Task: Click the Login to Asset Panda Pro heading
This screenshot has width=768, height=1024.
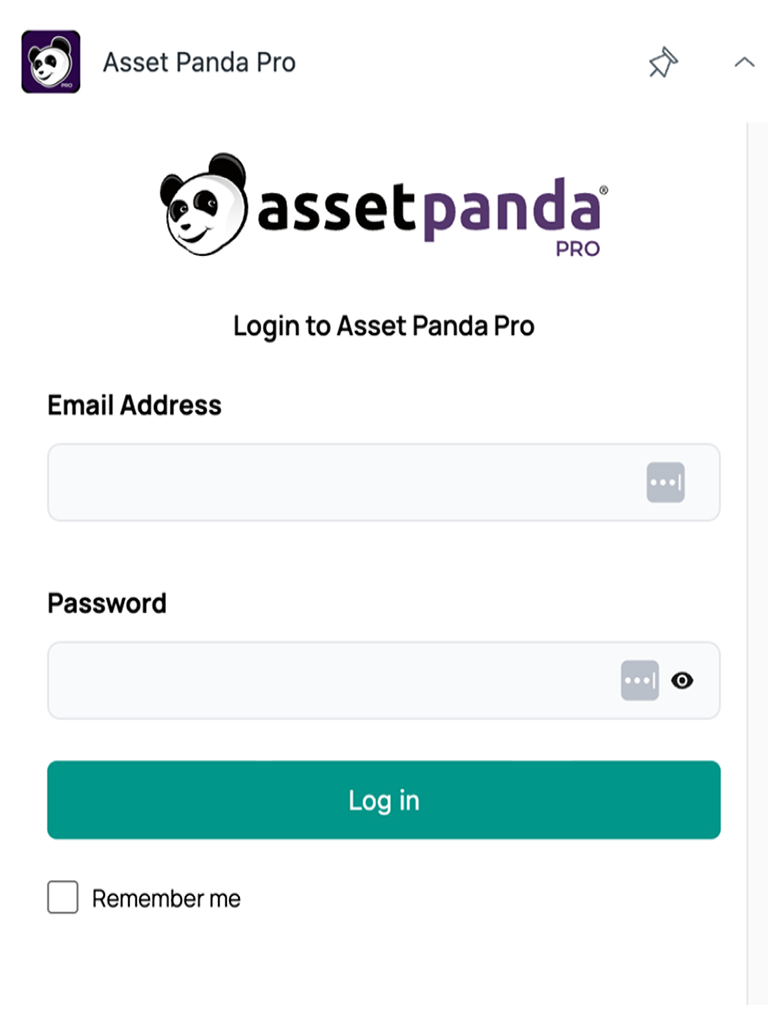Action: point(384,326)
